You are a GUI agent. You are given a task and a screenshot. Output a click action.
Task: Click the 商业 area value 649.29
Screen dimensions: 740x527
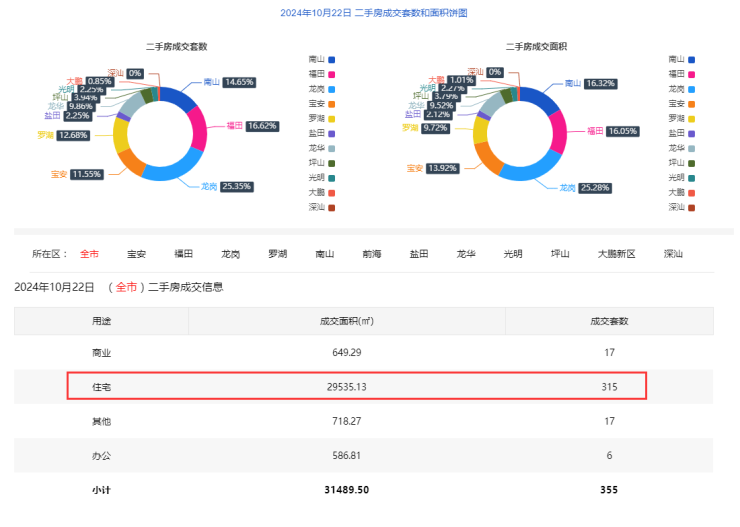(x=347, y=352)
